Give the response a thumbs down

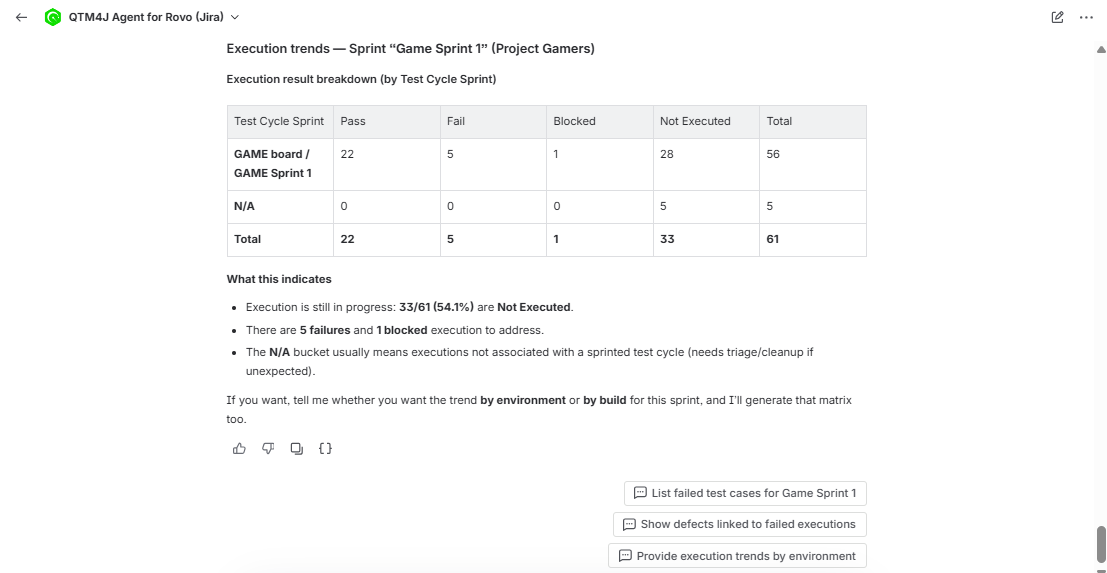point(268,448)
